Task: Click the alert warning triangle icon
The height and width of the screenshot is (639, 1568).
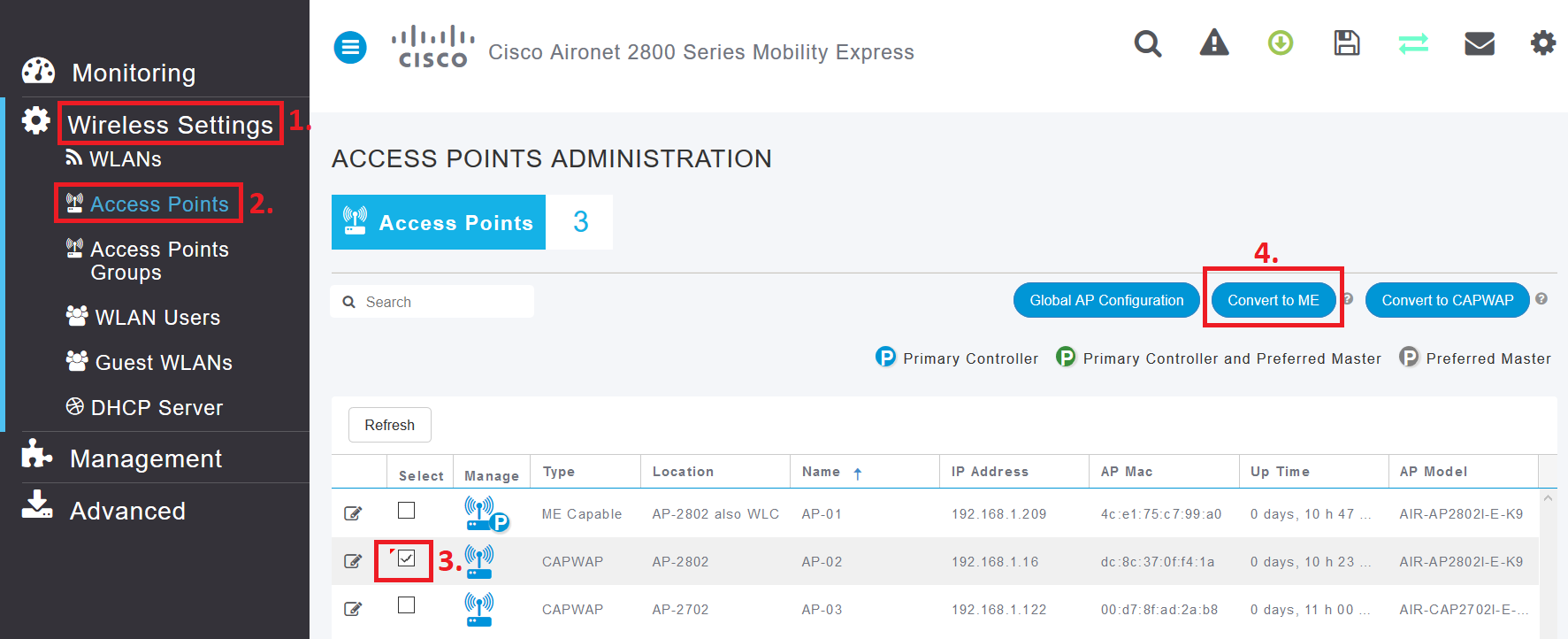Action: (1213, 42)
